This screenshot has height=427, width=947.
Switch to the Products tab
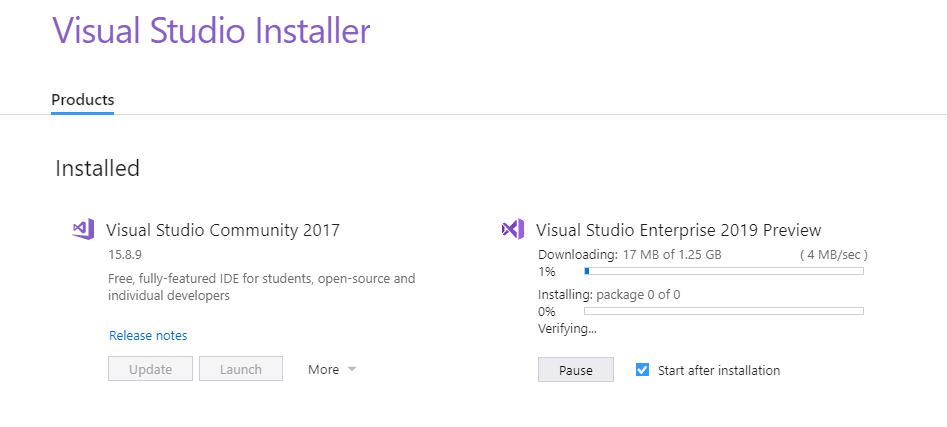pyautogui.click(x=83, y=100)
